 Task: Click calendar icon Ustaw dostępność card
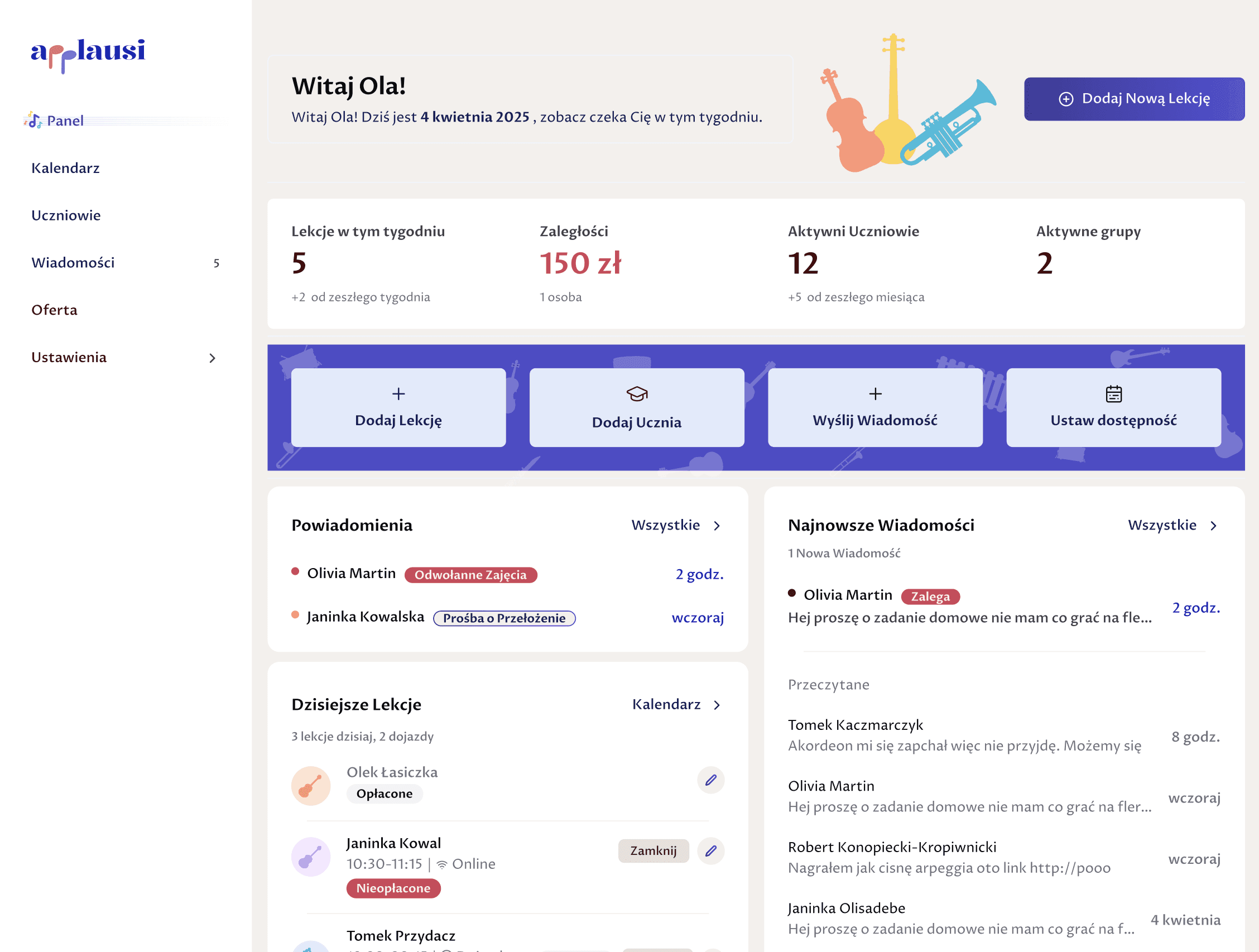pos(1113,394)
